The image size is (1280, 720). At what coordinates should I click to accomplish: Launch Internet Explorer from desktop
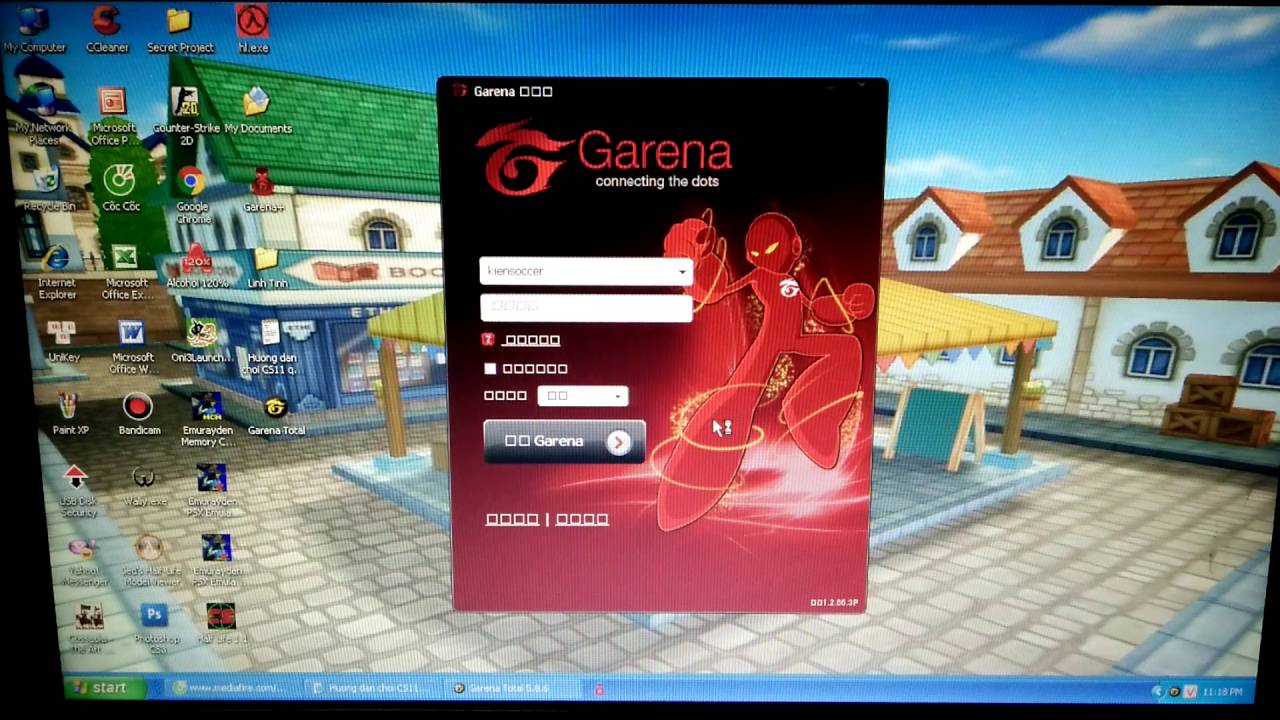pos(56,271)
